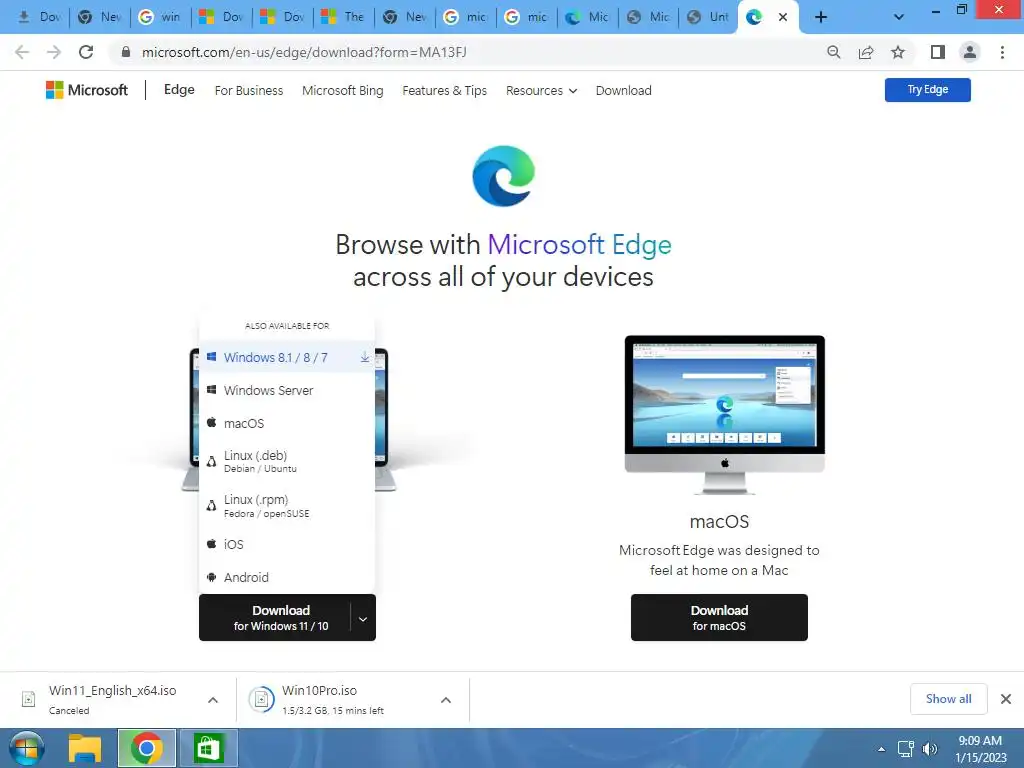Screen dimensions: 1024x768
Task: Open Win11_English_x64.iso download item
Action: pyautogui.click(x=112, y=699)
